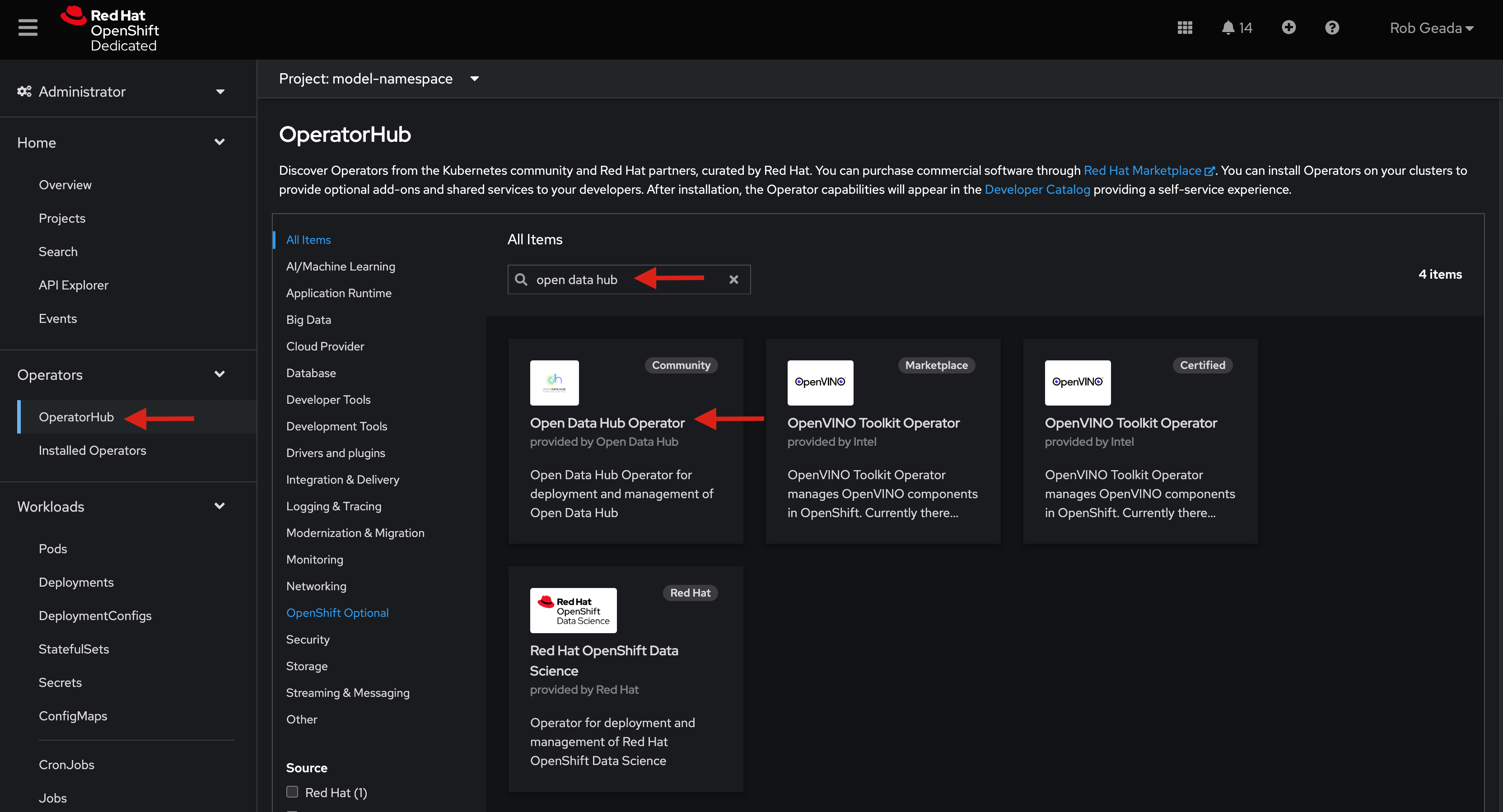Click the plus import icon in header
The height and width of the screenshot is (812, 1503).
(1288, 28)
